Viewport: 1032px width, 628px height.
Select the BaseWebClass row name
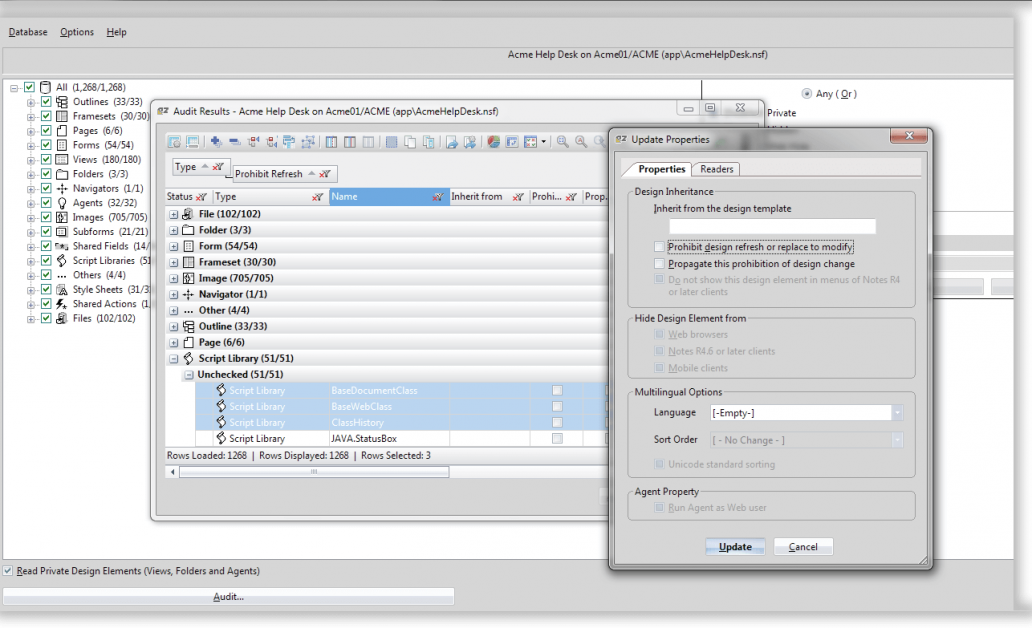[x=361, y=407]
